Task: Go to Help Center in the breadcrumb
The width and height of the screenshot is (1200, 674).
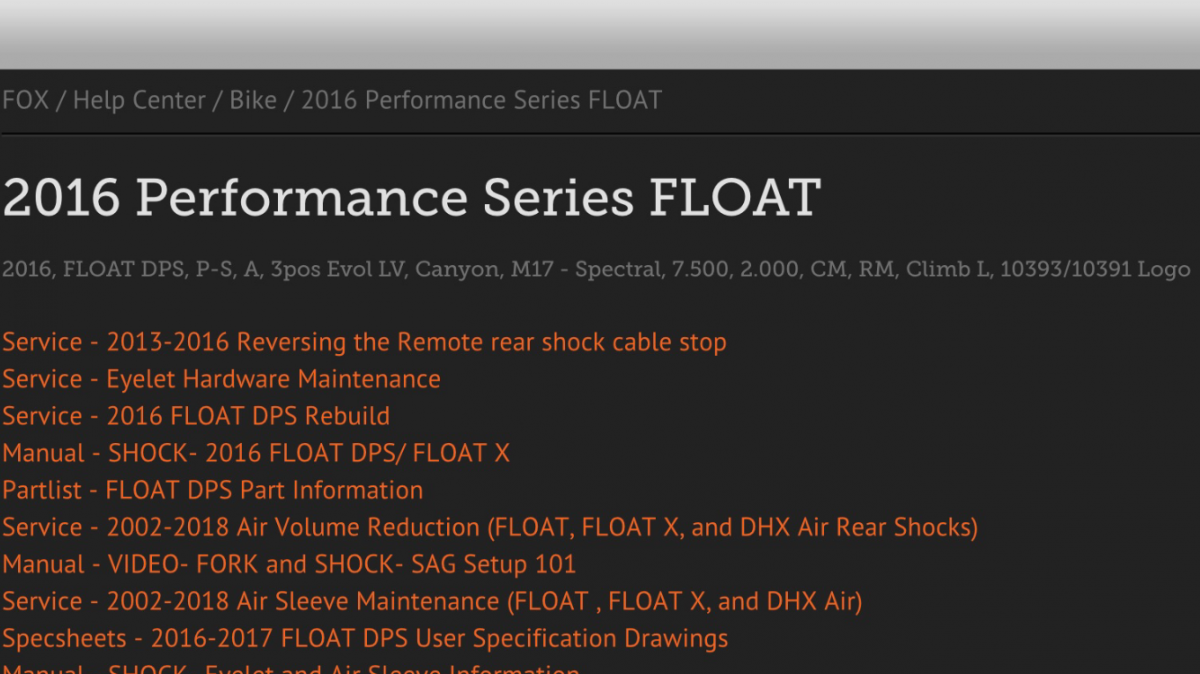Action: click(139, 100)
